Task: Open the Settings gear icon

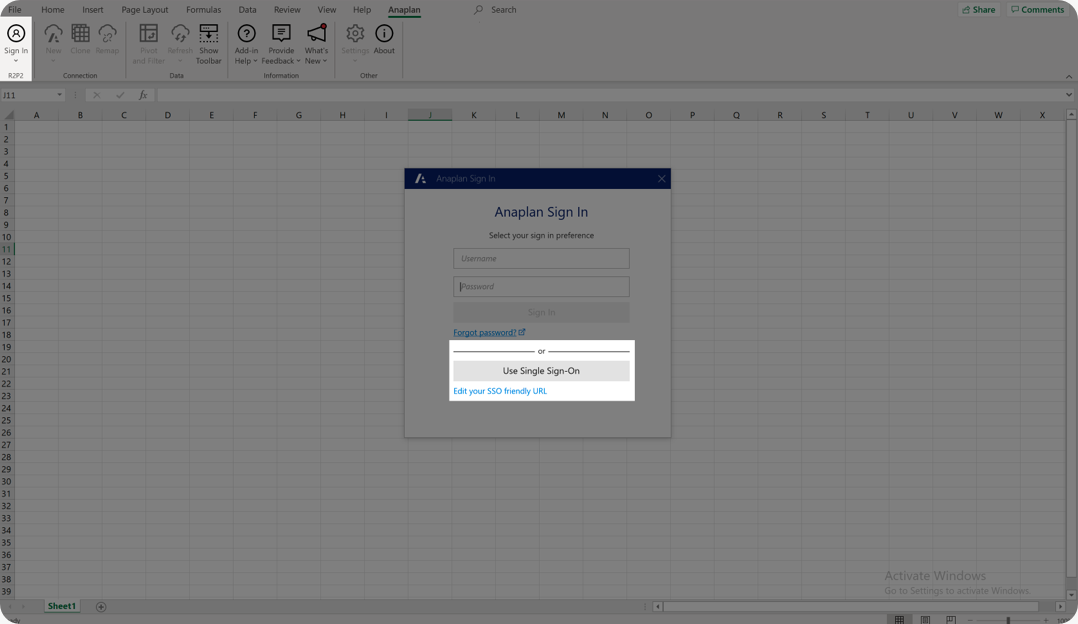Action: [x=355, y=34]
